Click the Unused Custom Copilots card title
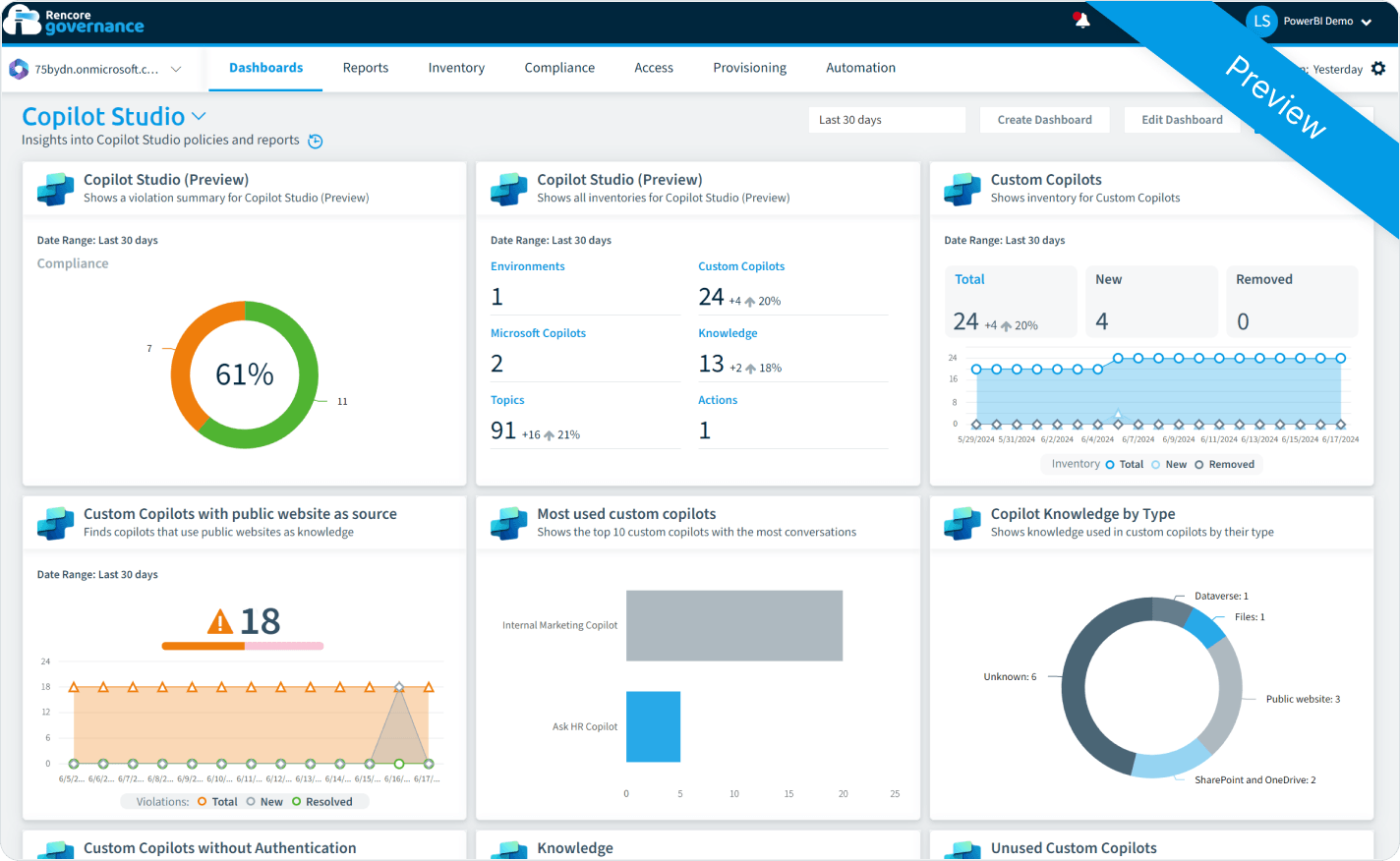The image size is (1400, 861). pos(1074,847)
